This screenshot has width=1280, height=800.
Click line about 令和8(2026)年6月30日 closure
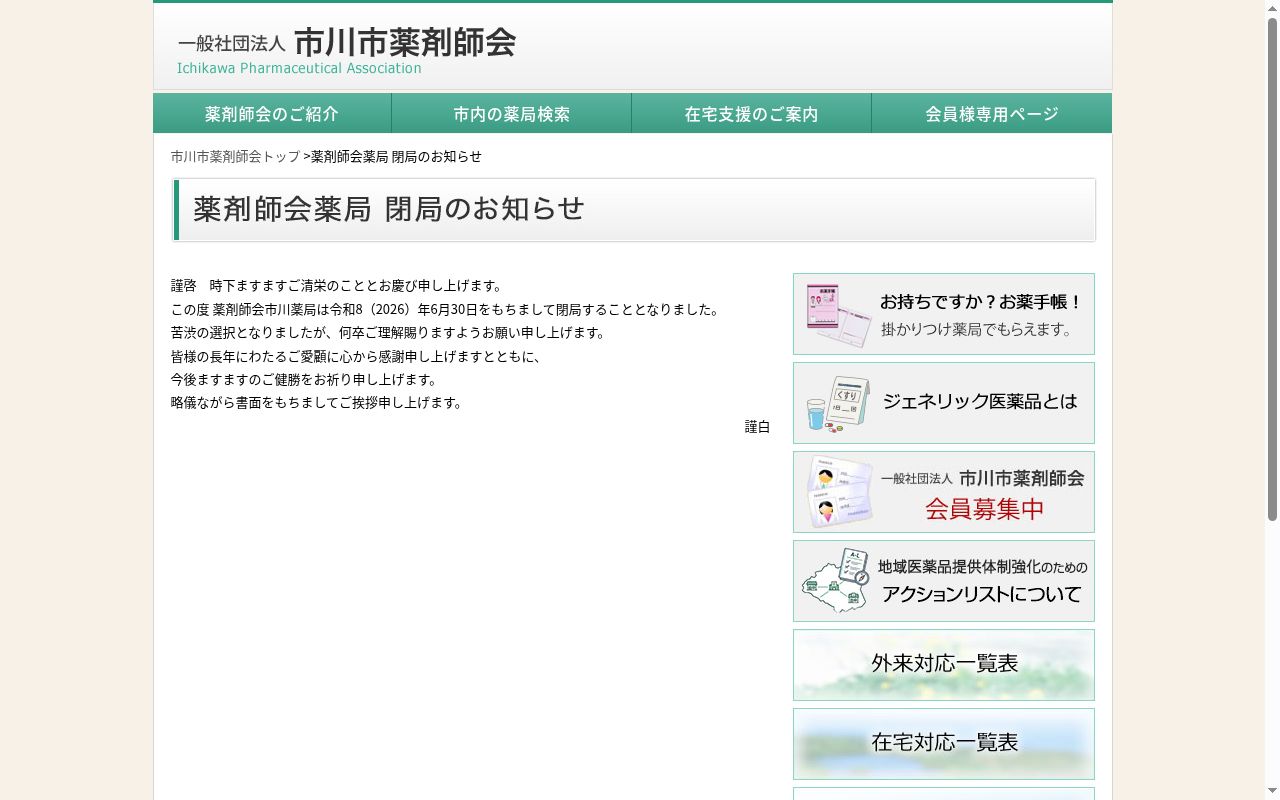tap(446, 310)
